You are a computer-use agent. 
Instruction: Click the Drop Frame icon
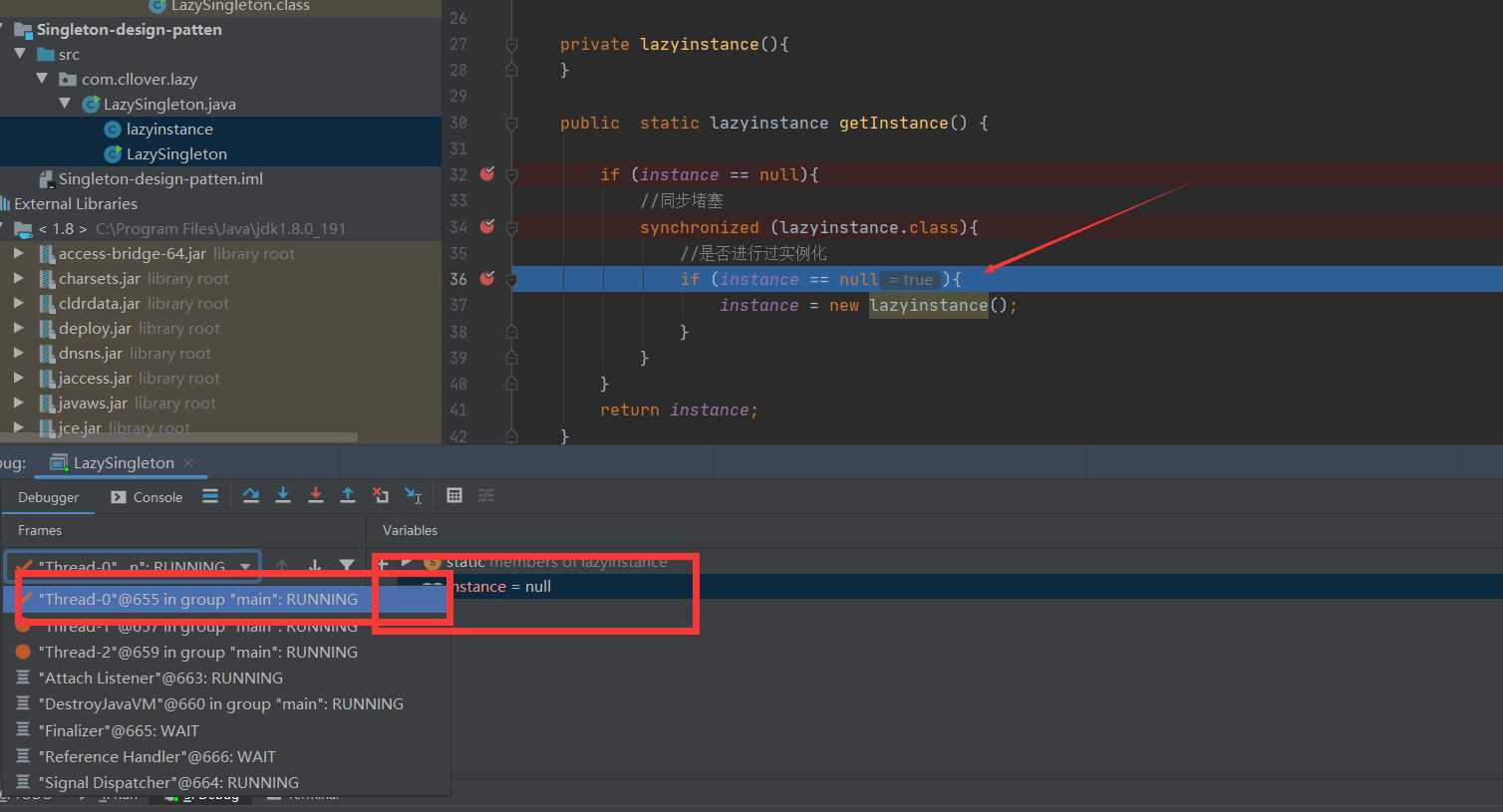coord(380,496)
